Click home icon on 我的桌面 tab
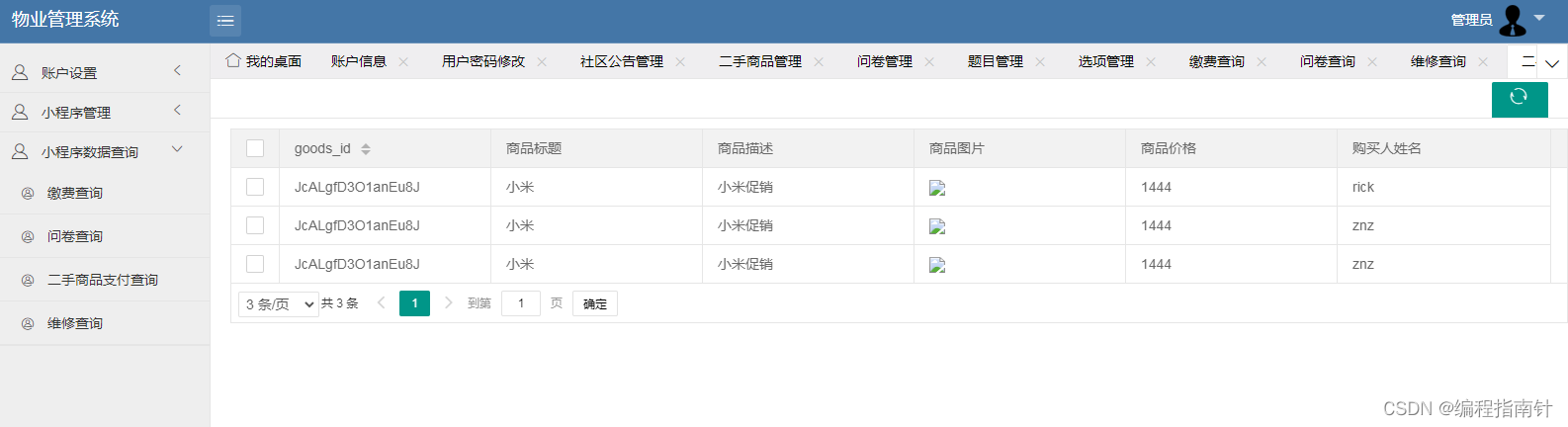This screenshot has width=1568, height=427. coord(233,60)
